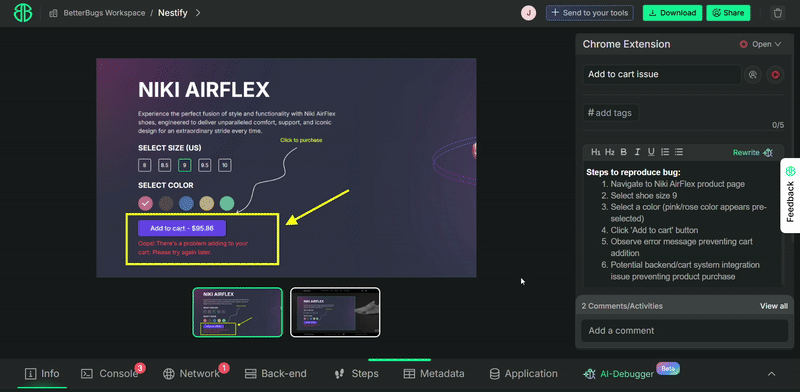Expand the Nestify breadcrumb chevron
This screenshot has height=392, width=800.
[x=198, y=13]
